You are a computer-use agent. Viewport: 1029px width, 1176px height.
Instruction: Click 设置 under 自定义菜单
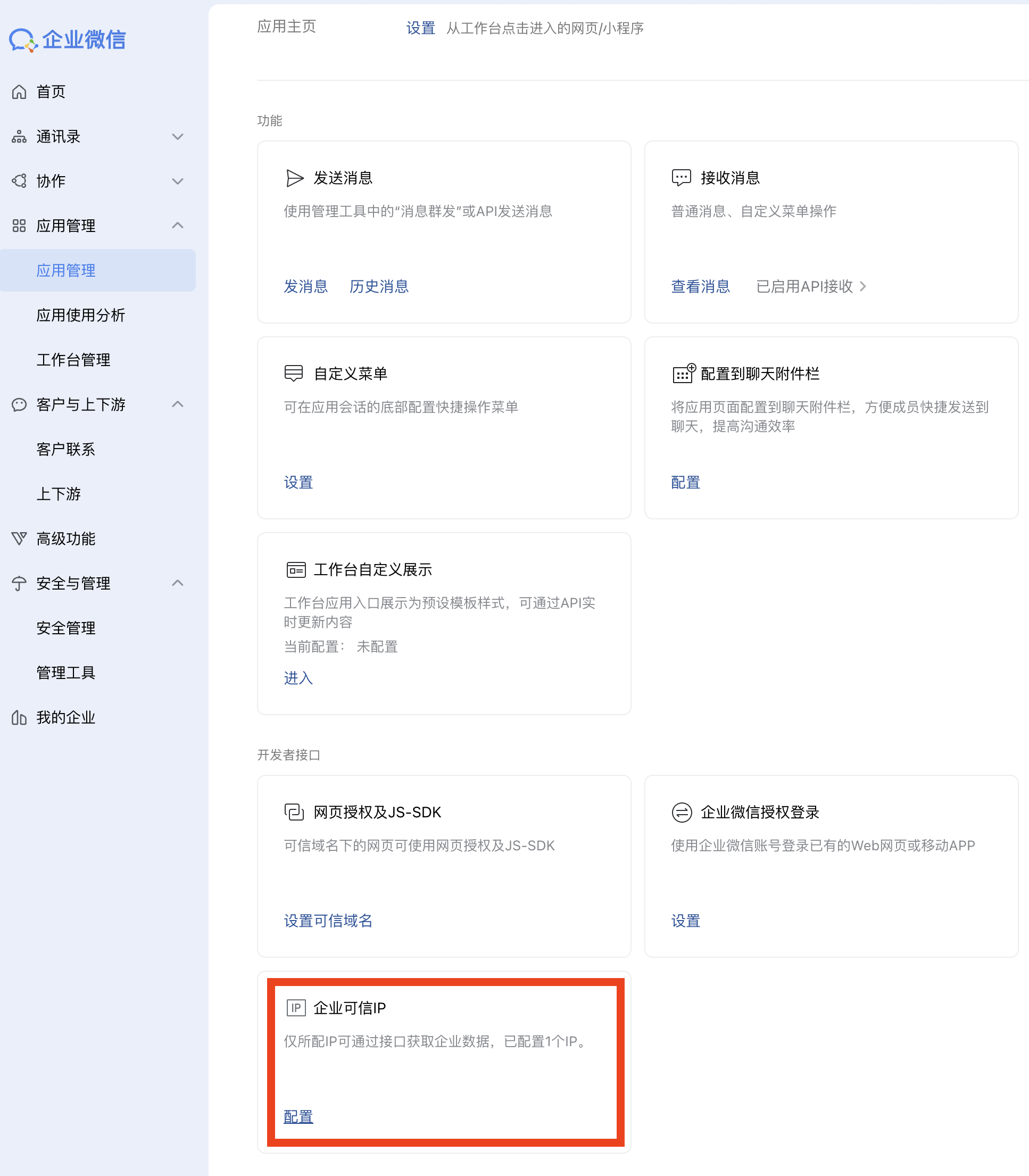298,482
